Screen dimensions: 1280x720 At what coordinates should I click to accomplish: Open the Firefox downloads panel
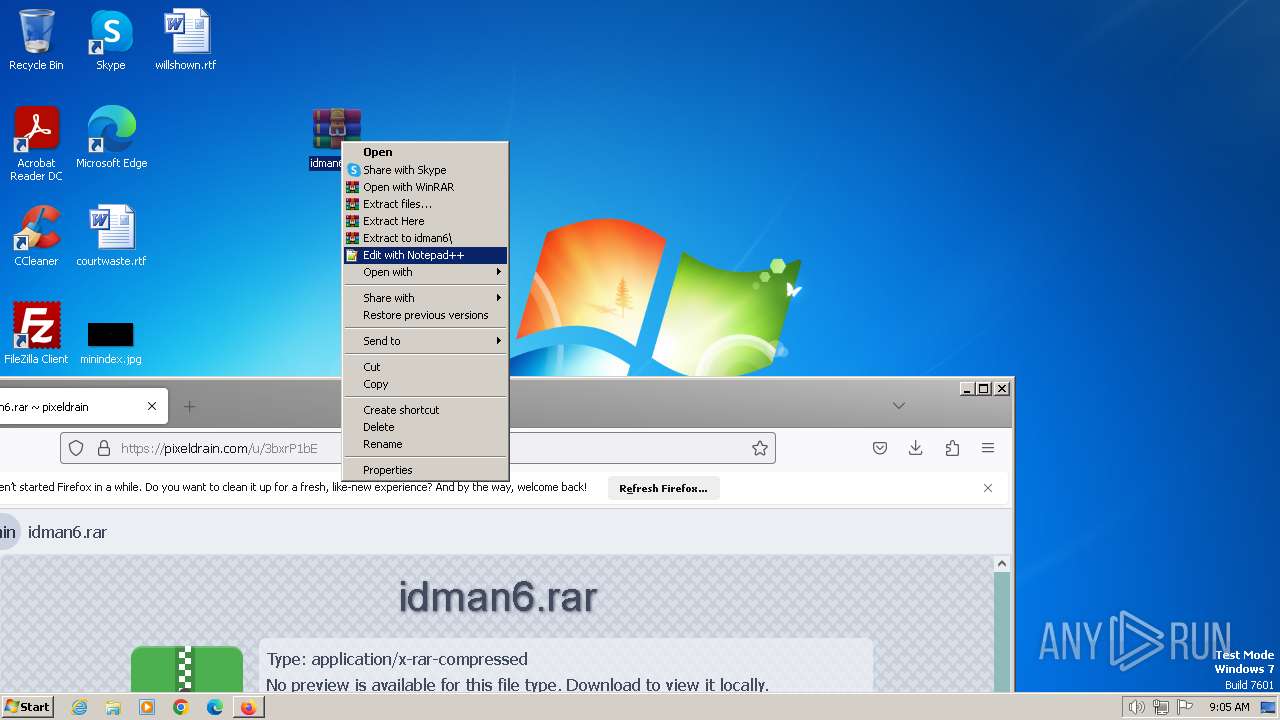coord(915,448)
